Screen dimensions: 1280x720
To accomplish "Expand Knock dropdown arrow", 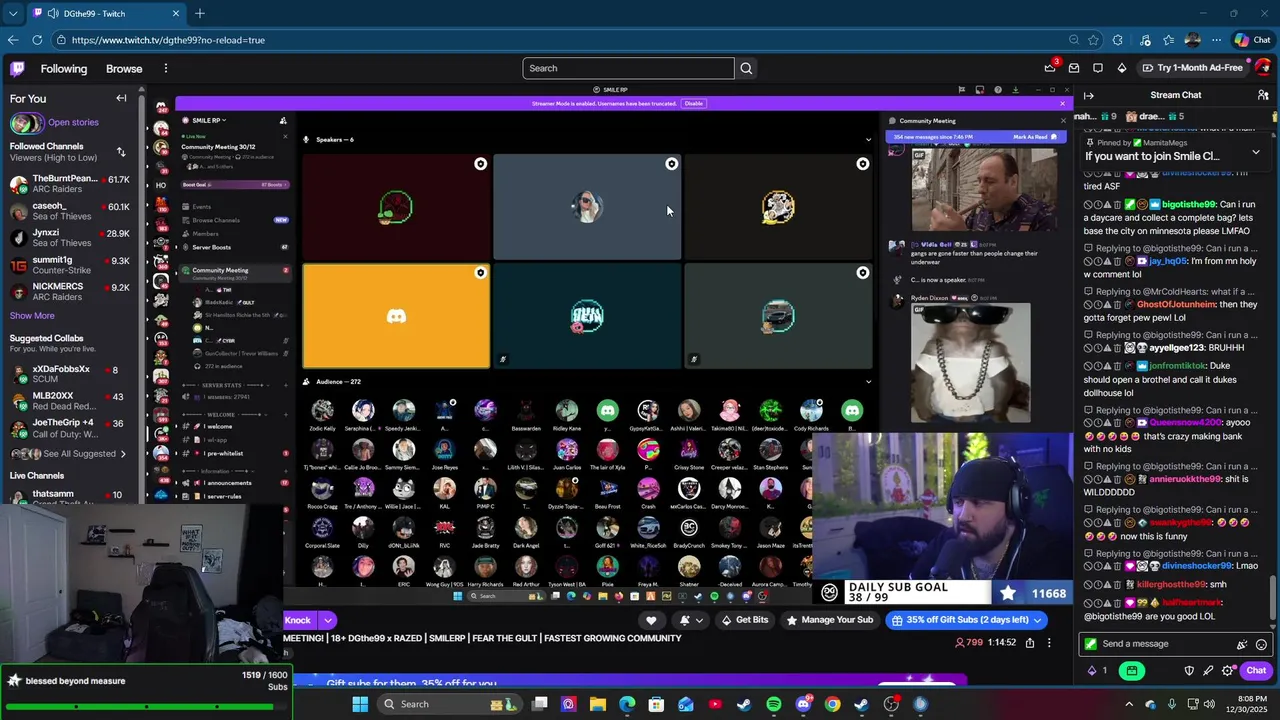I will pos(327,621).
